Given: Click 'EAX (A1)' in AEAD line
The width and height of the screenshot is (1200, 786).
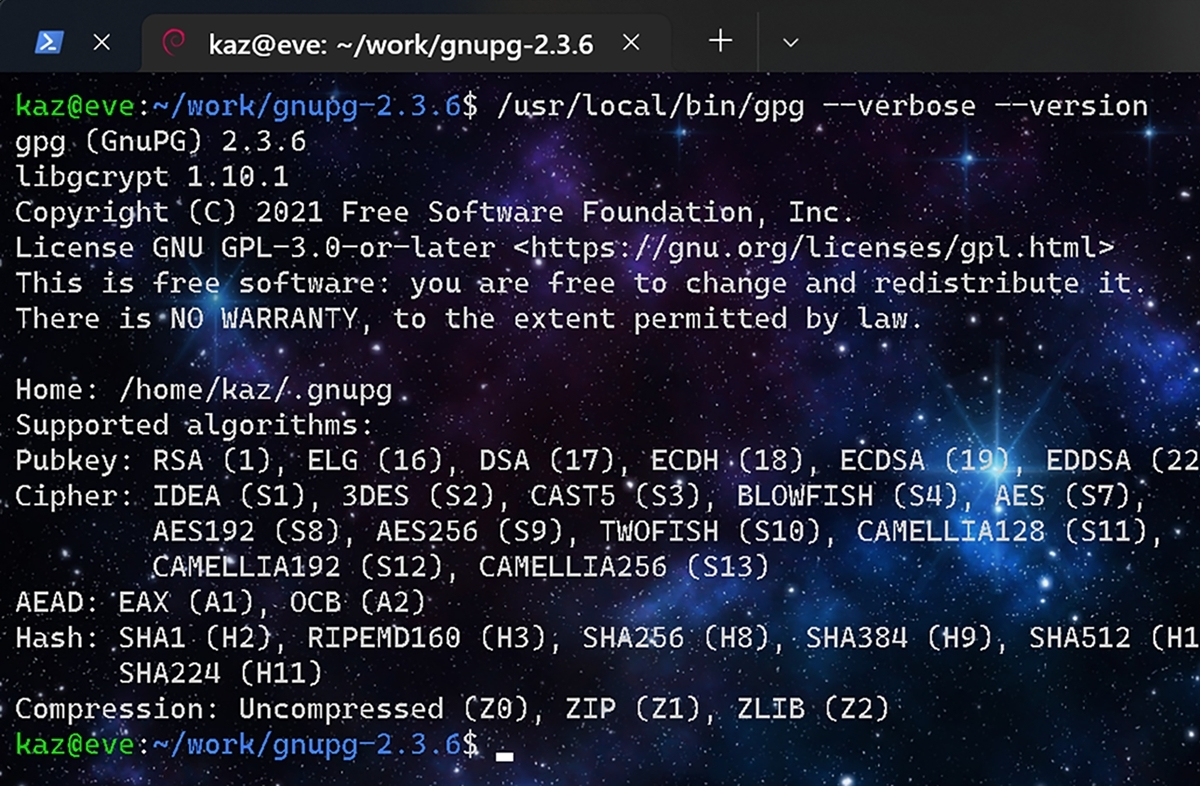Looking at the screenshot, I should (x=186, y=603).
